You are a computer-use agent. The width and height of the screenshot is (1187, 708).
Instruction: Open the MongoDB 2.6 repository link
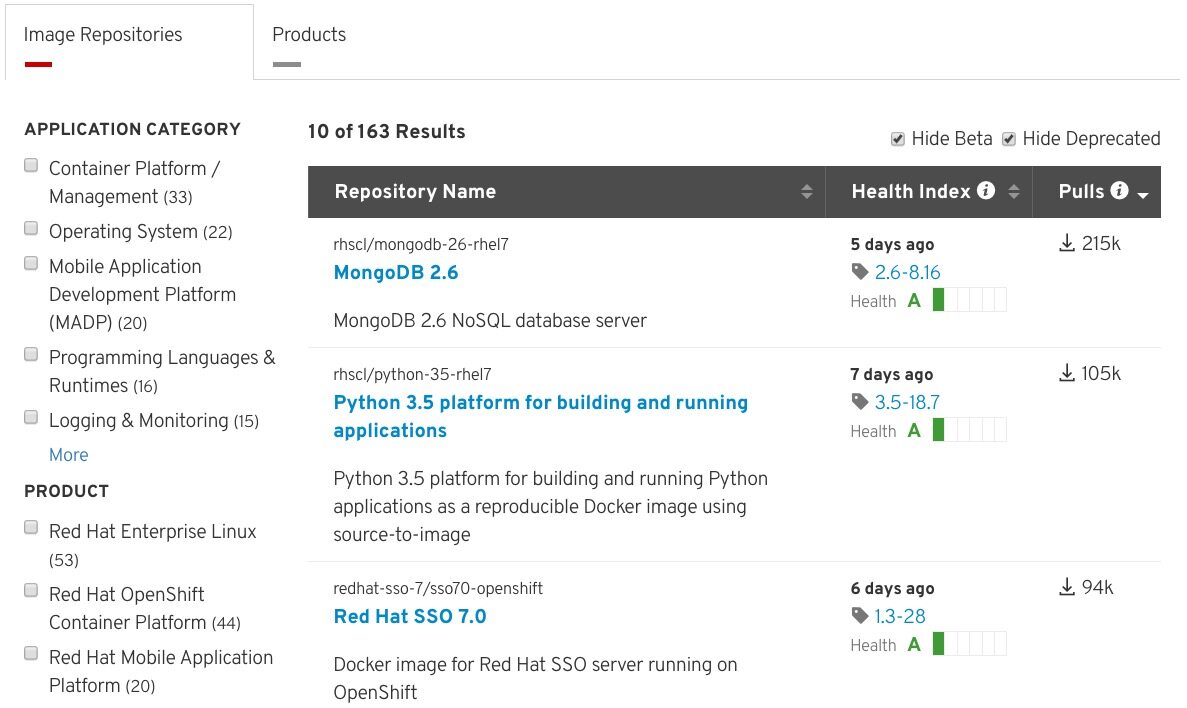tap(396, 273)
